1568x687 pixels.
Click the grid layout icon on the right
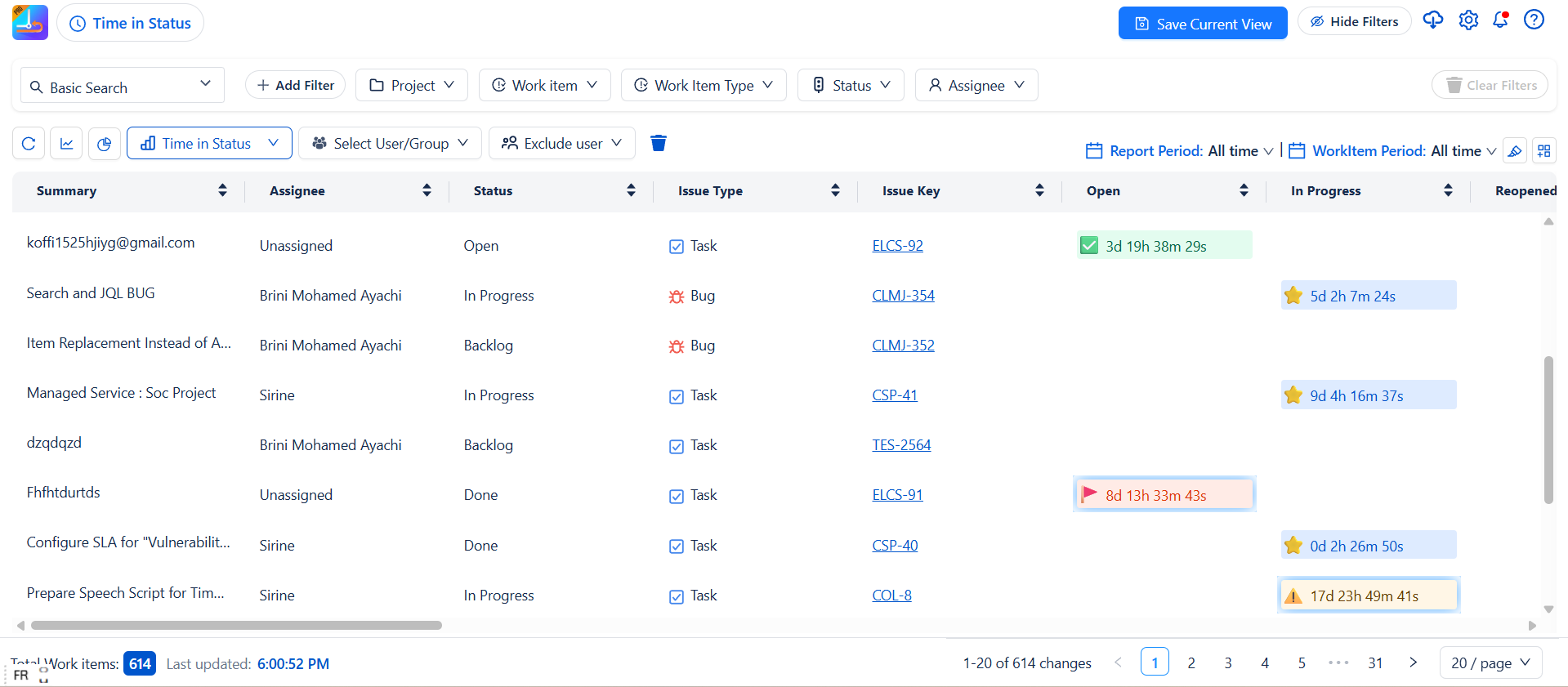(1543, 151)
